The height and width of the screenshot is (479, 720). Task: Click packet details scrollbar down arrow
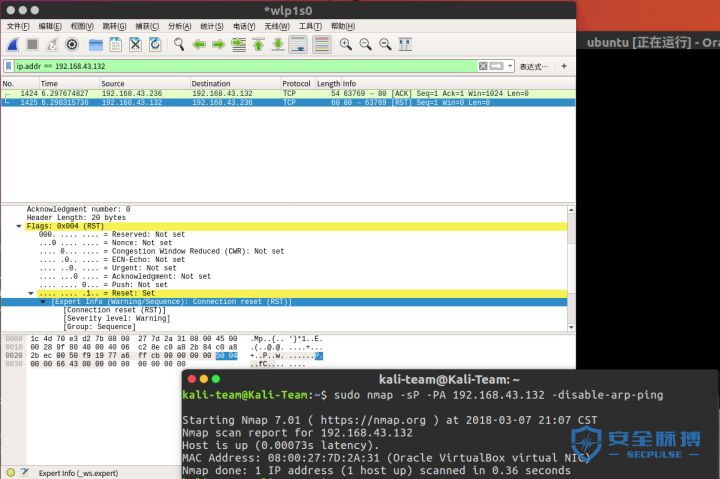571,327
